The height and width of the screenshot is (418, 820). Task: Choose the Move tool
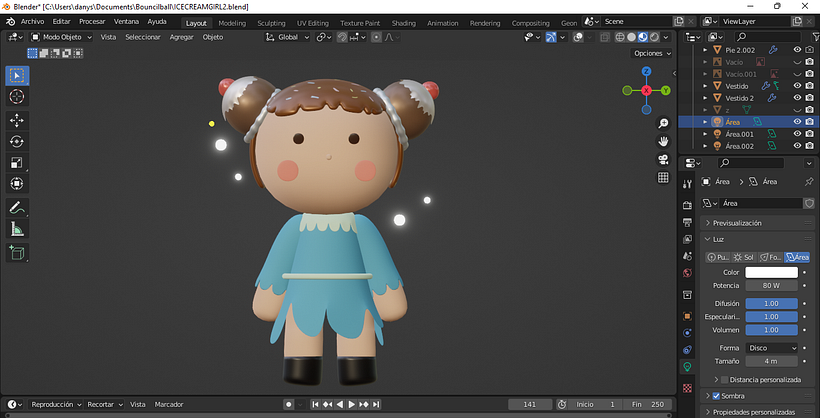(x=17, y=121)
